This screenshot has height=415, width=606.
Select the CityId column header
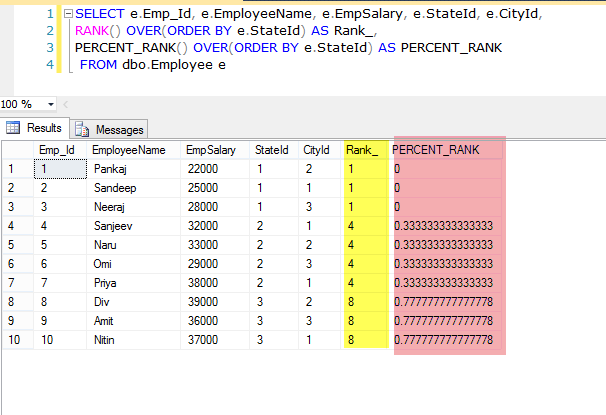319,150
